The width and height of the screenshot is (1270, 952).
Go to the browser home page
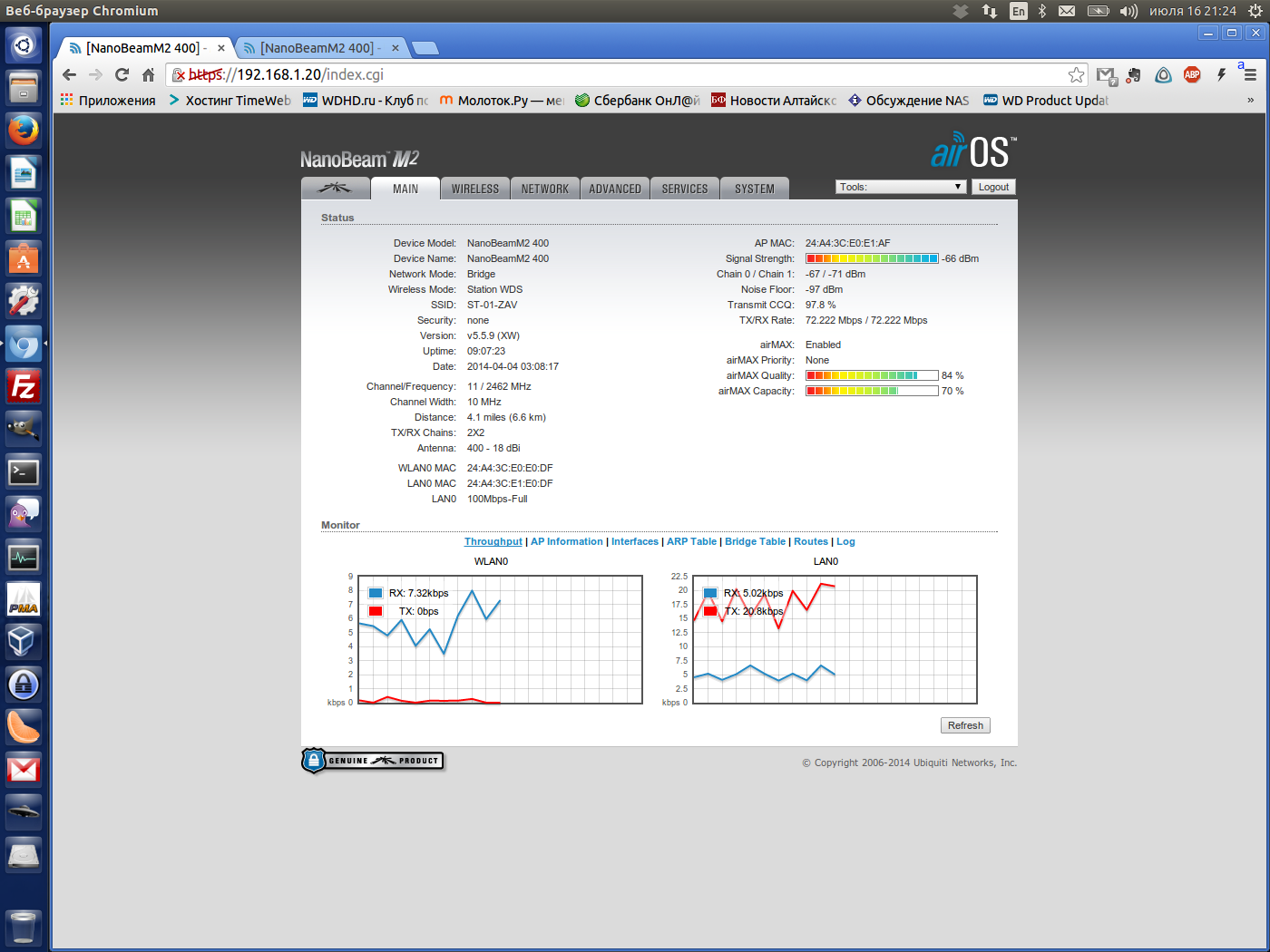(148, 75)
